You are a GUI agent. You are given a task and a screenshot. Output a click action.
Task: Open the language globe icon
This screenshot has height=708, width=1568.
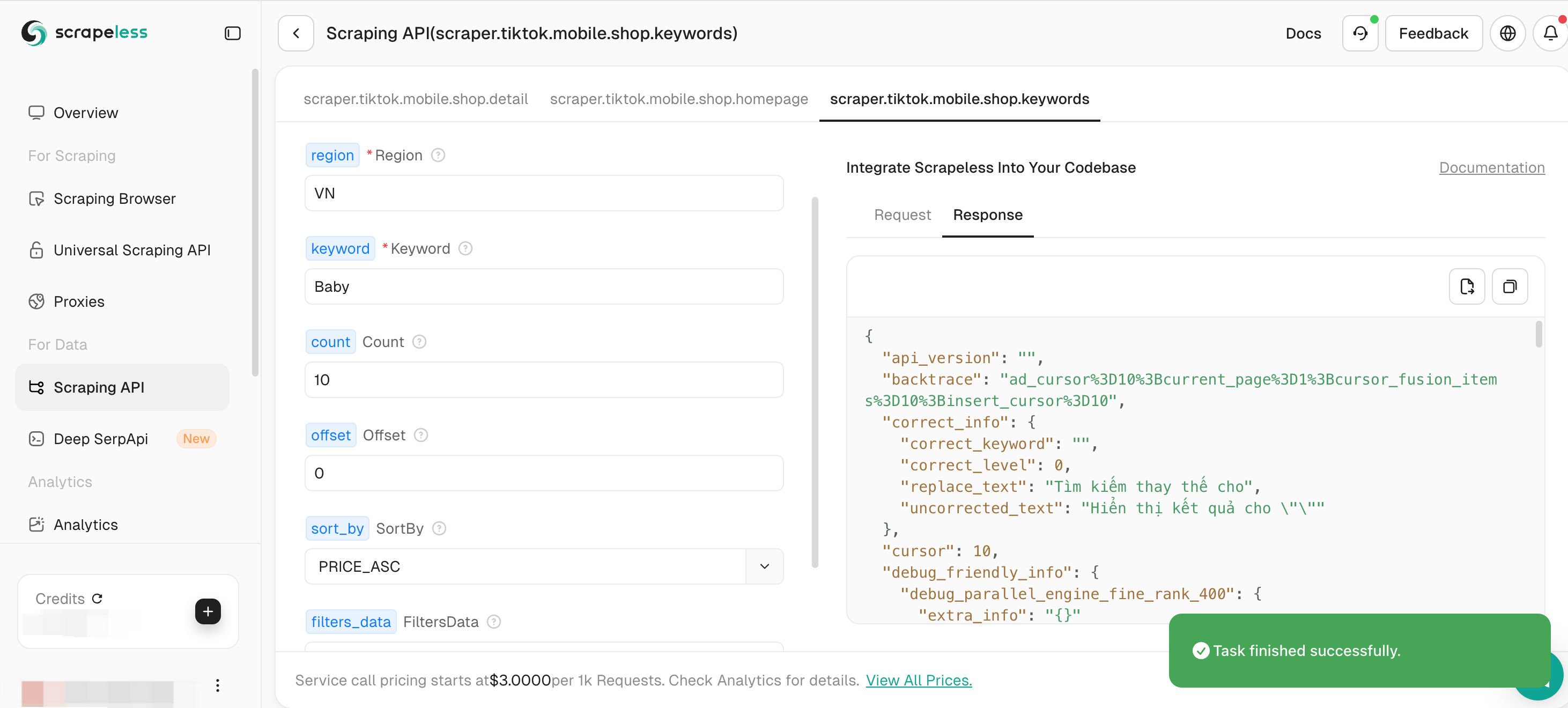[1507, 33]
